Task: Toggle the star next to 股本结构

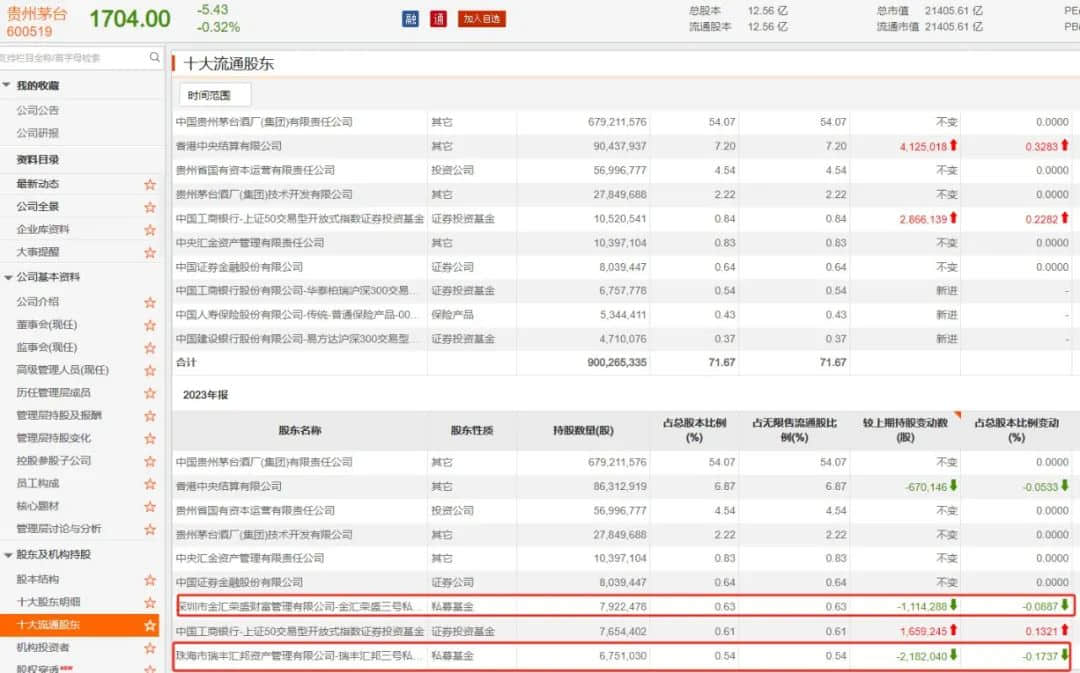Action: [x=150, y=579]
